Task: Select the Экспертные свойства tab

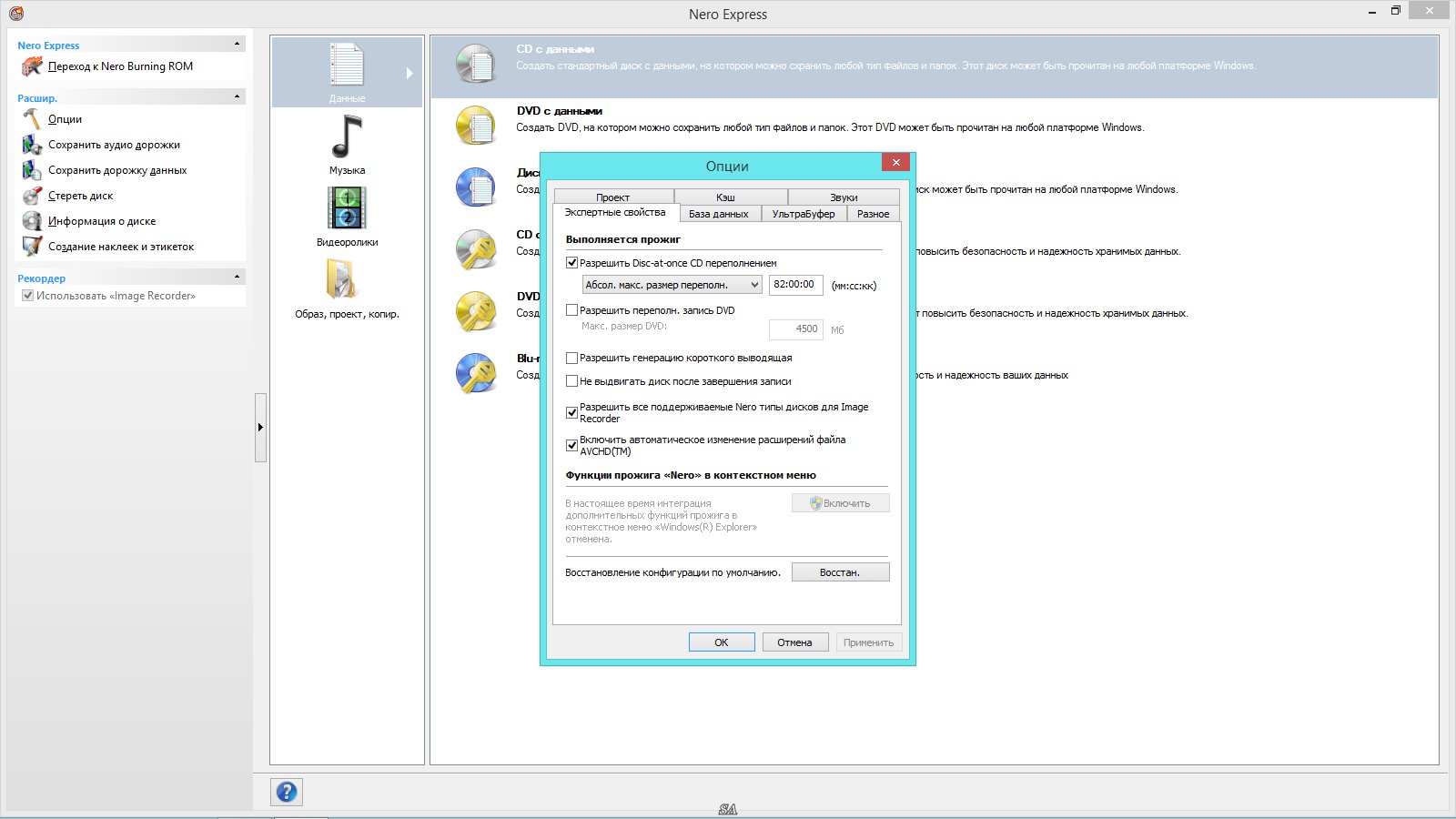Action: coord(615,212)
